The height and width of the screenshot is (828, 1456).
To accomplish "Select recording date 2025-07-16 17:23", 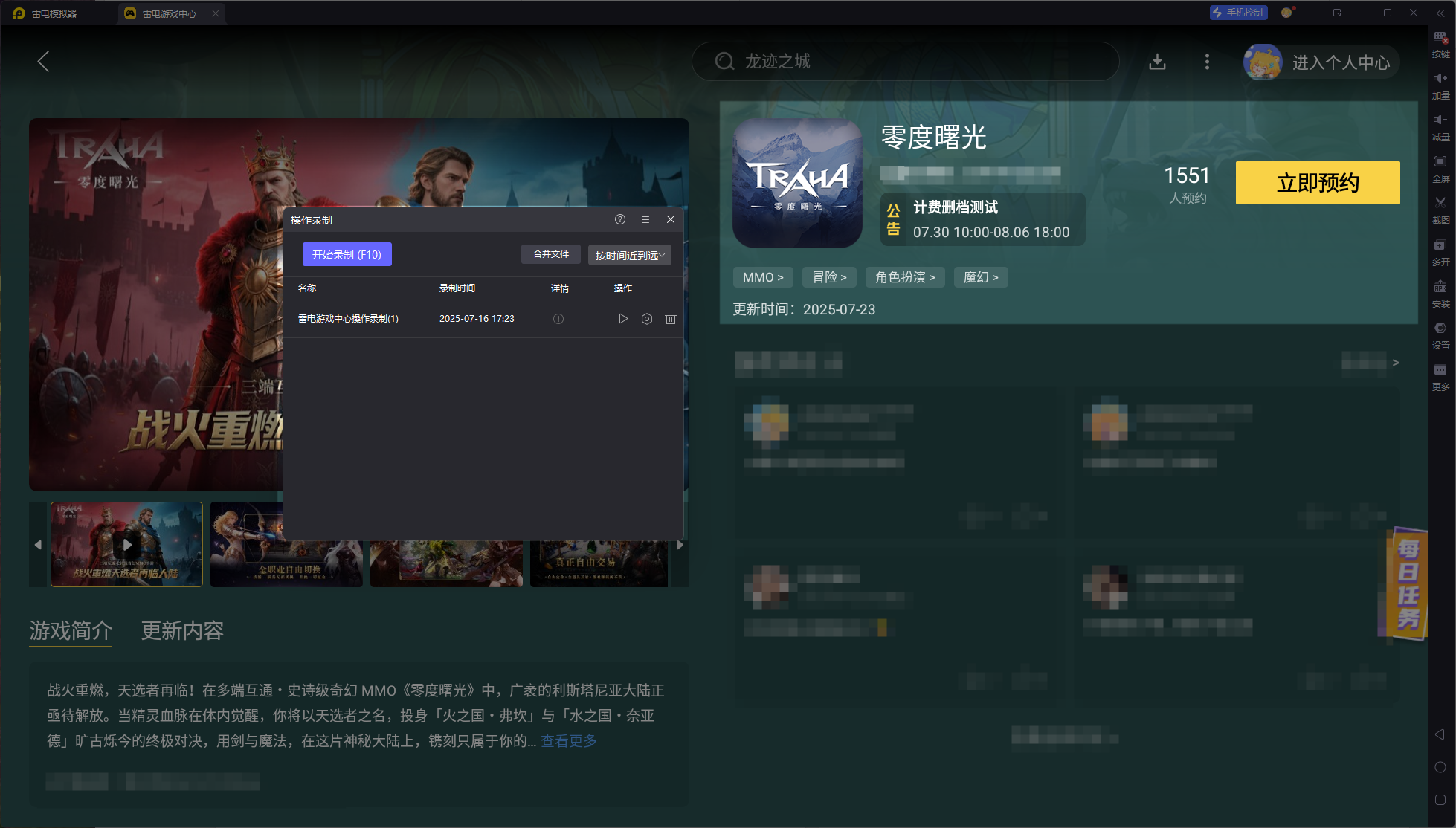I will [x=477, y=319].
